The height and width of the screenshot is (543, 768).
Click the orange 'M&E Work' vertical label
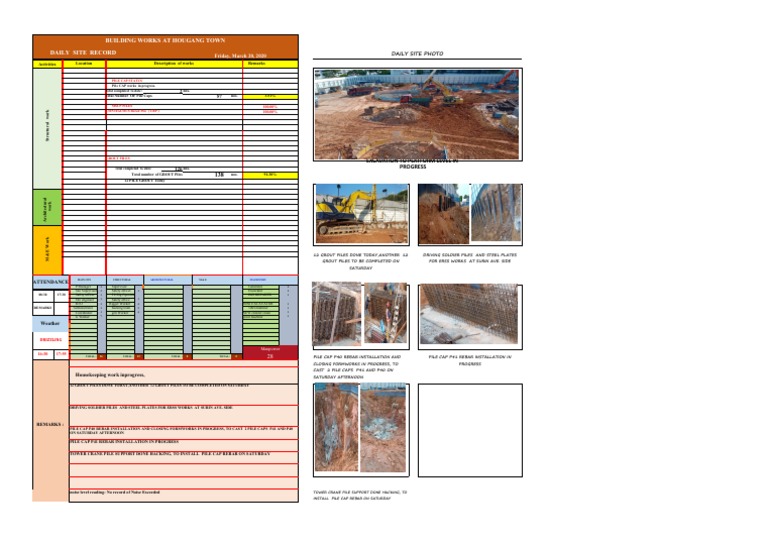[48, 249]
